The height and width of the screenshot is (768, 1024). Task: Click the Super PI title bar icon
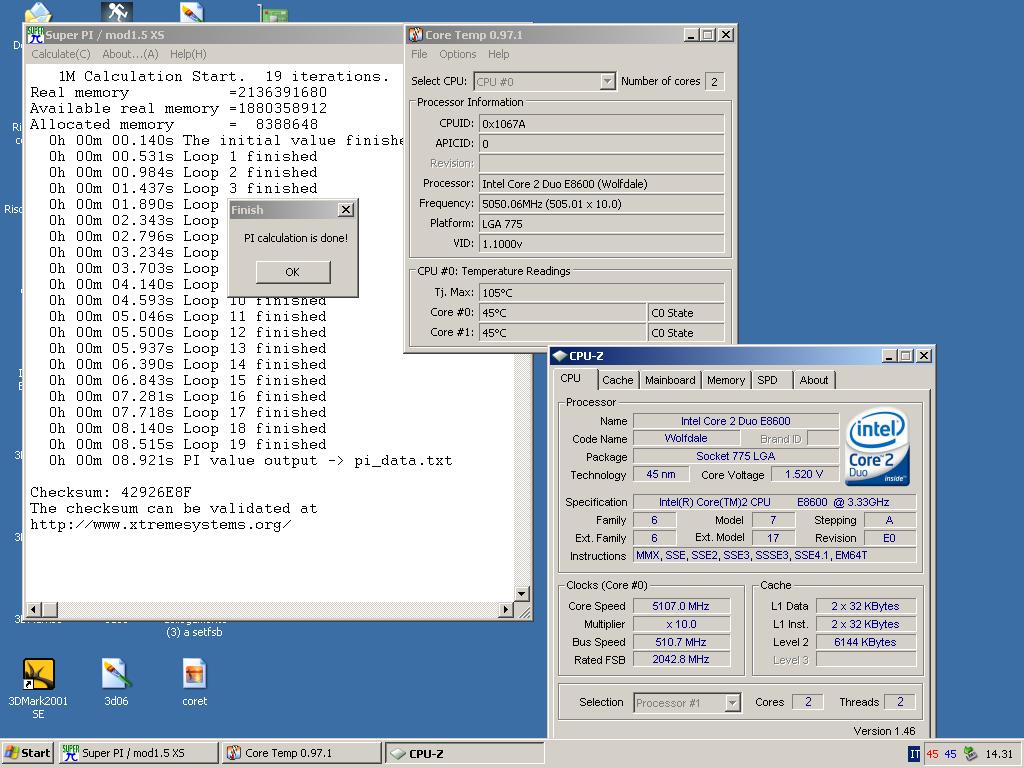tap(35, 35)
